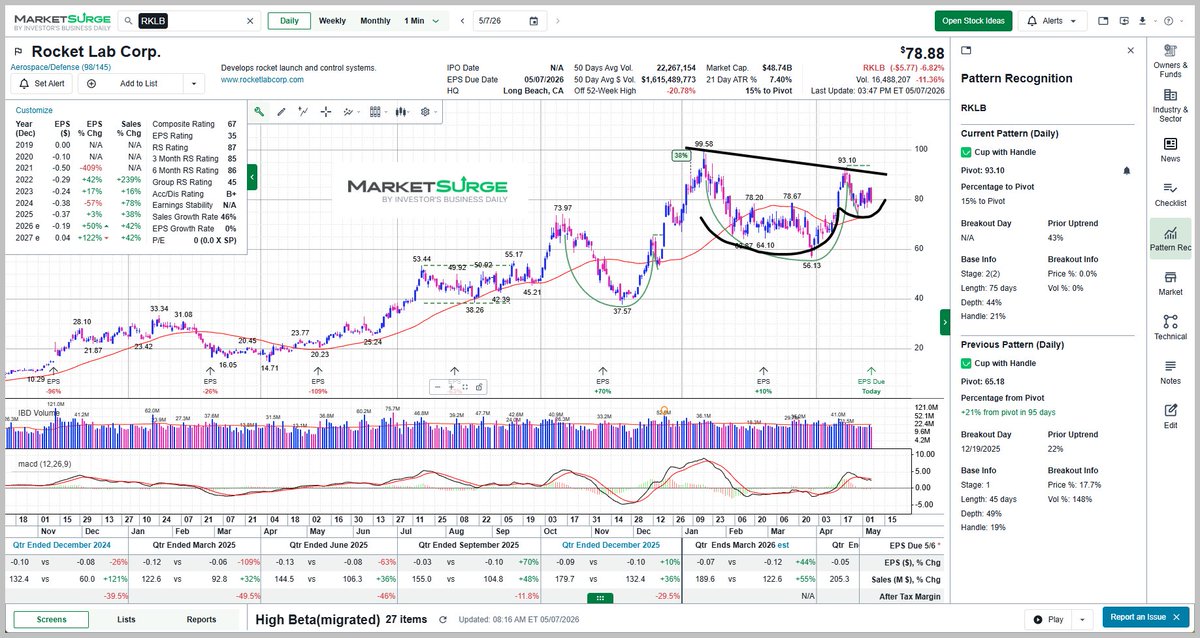Screen dimensions: 1200x638
Task: Switch chart to Weekly timeframe
Action: click(x=332, y=20)
